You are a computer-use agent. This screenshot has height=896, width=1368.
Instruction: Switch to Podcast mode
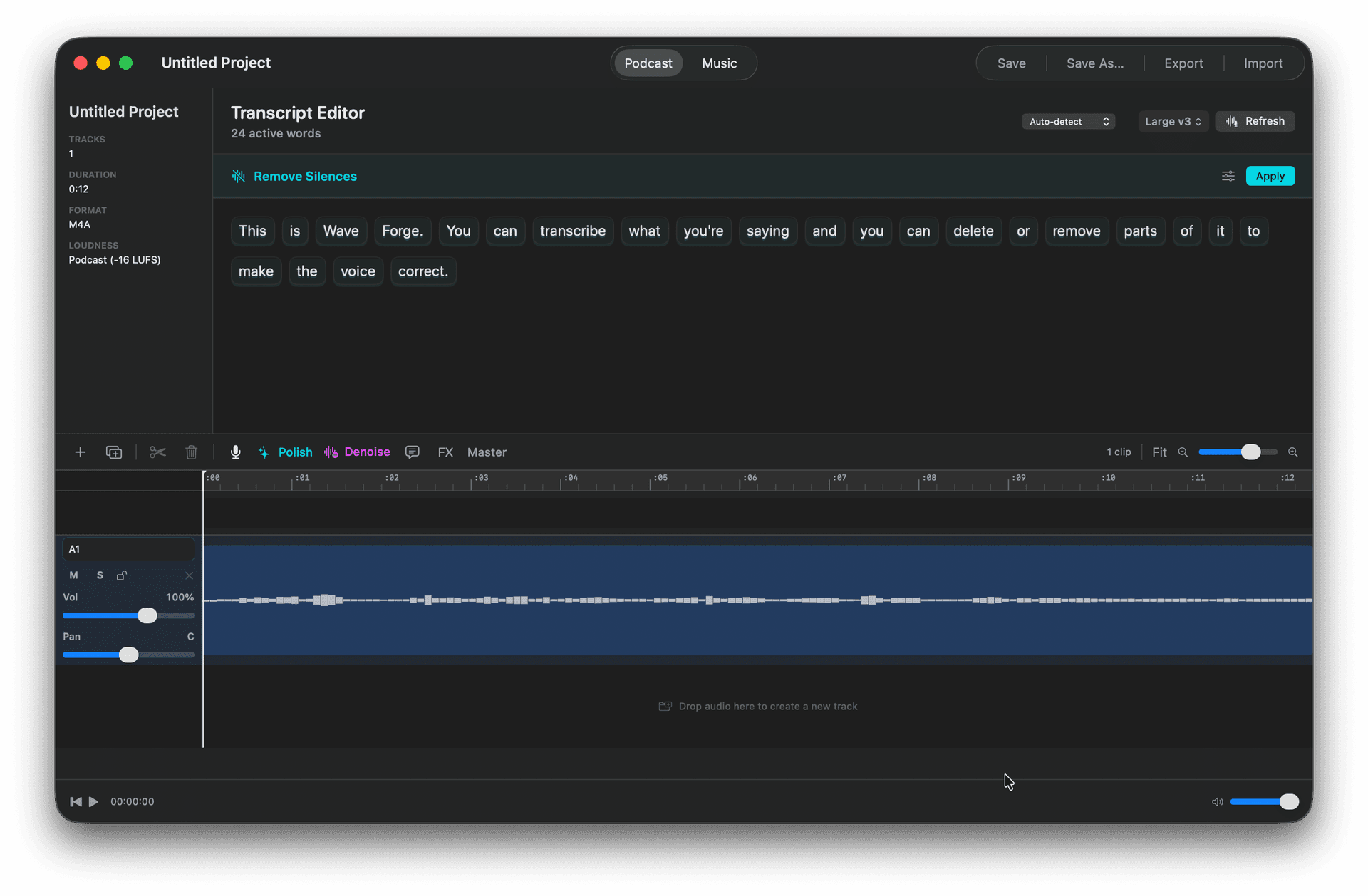(x=648, y=63)
